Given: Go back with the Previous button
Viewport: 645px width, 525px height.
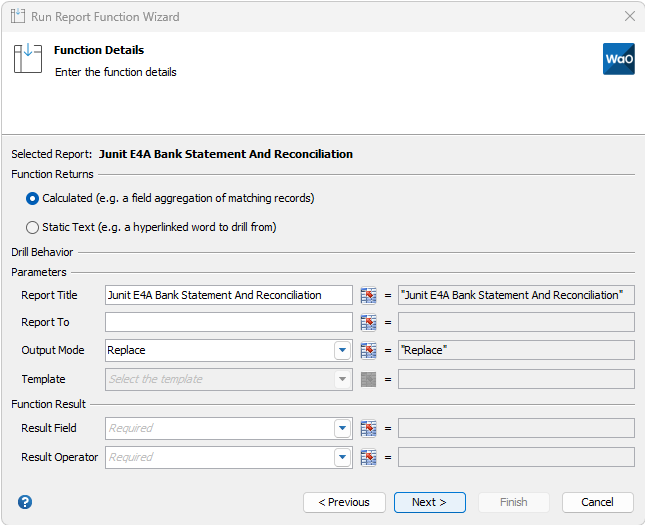Looking at the screenshot, I should (343, 502).
